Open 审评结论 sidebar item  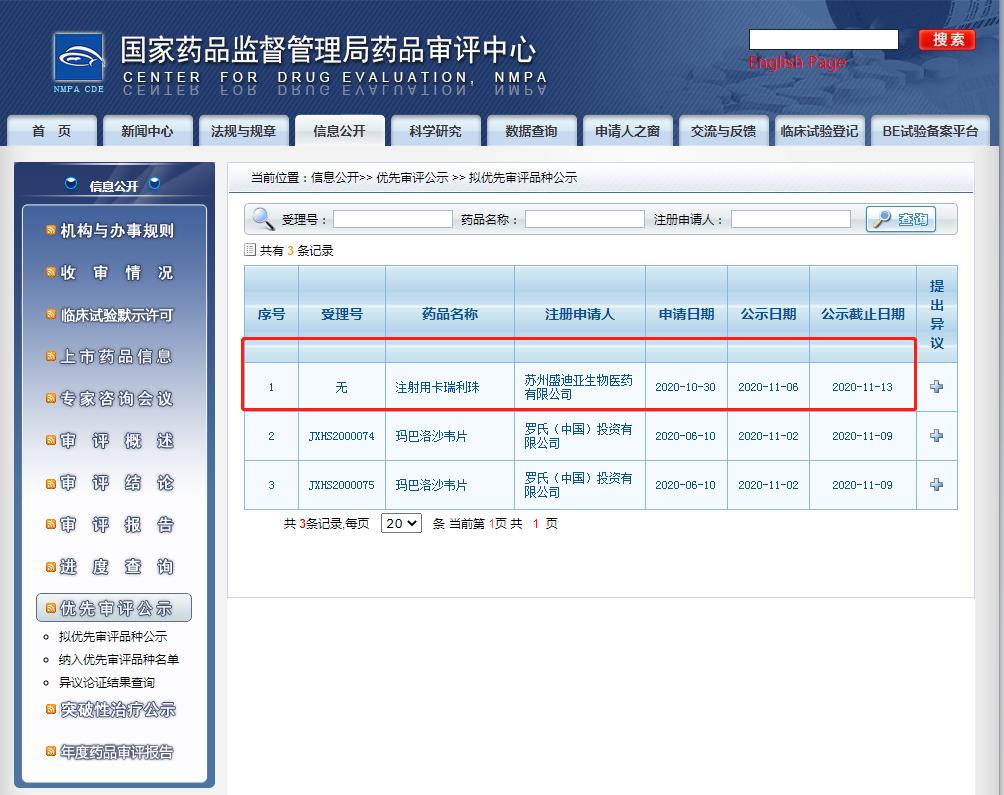click(x=117, y=483)
